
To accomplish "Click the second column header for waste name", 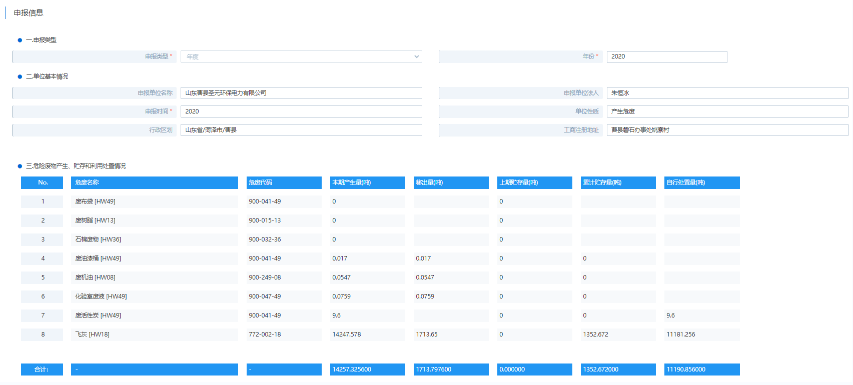I will pos(154,183).
